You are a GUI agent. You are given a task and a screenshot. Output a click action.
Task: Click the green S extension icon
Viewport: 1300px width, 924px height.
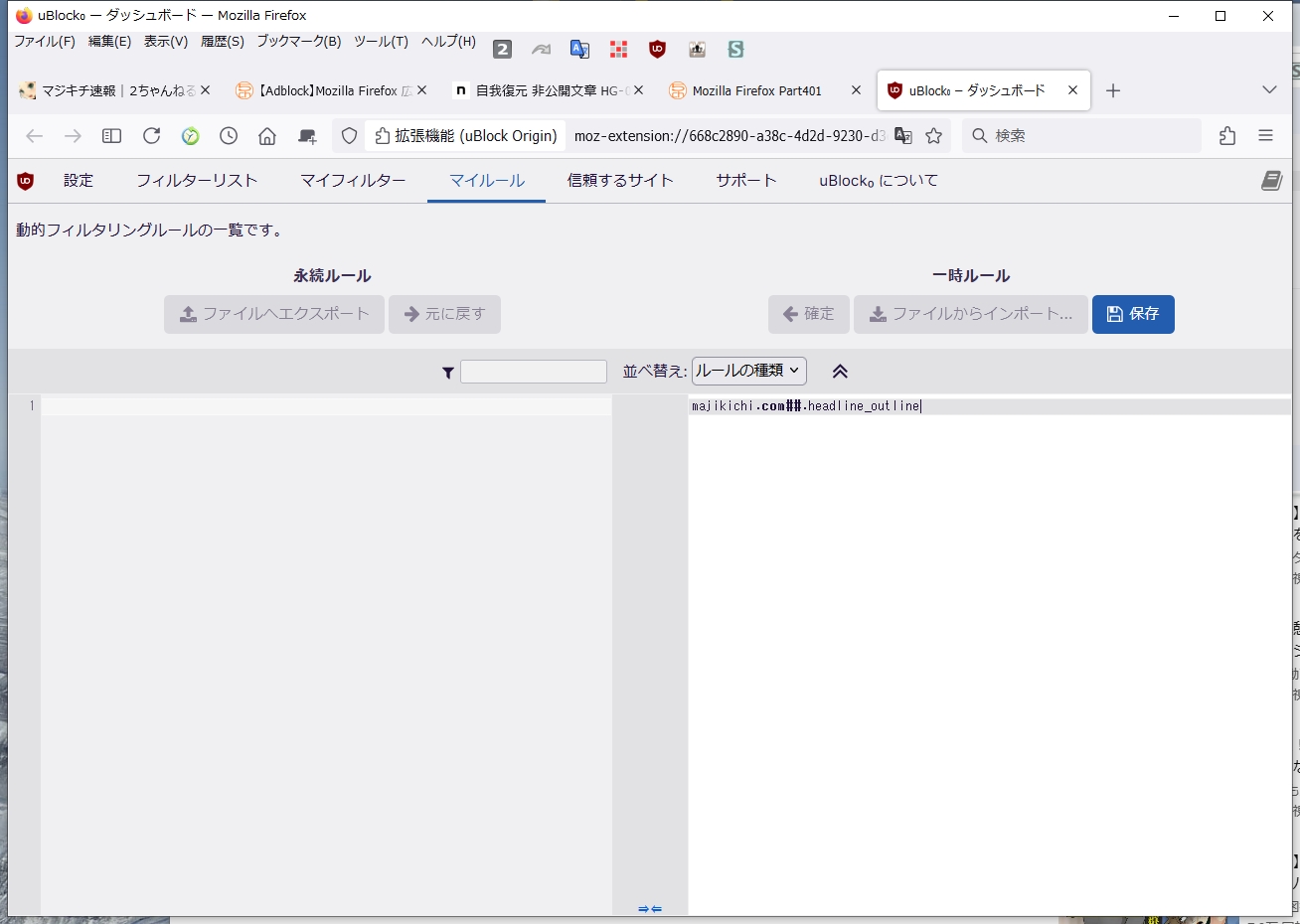[x=735, y=49]
